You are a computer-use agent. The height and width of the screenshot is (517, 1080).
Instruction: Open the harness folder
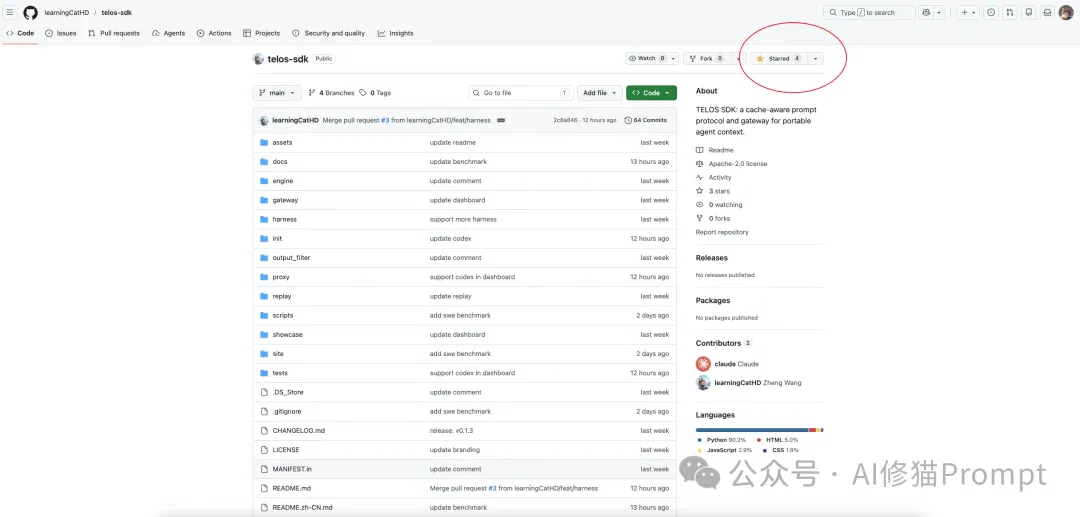pyautogui.click(x=284, y=220)
